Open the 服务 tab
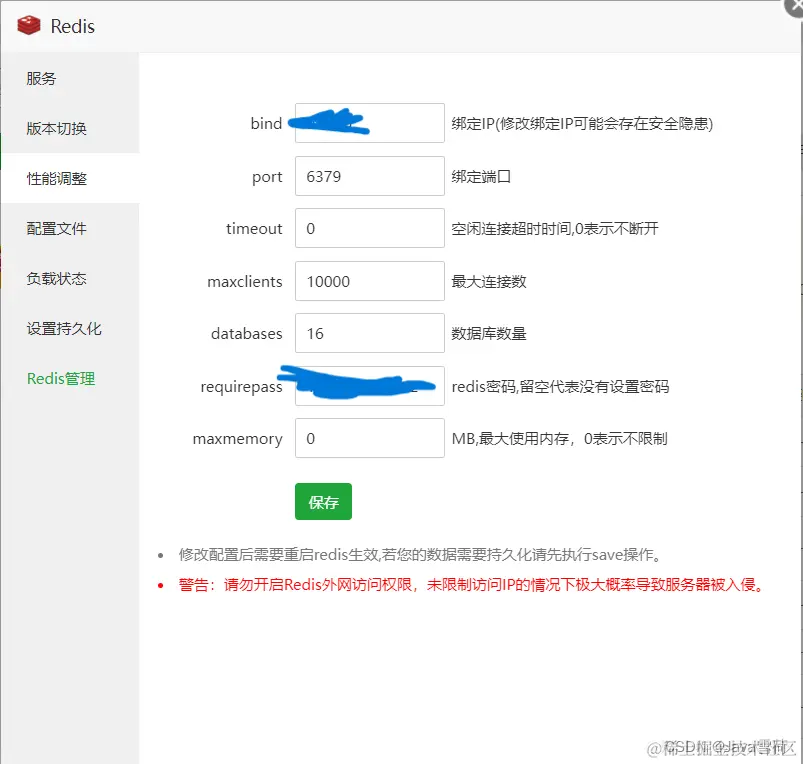 click(x=70, y=78)
